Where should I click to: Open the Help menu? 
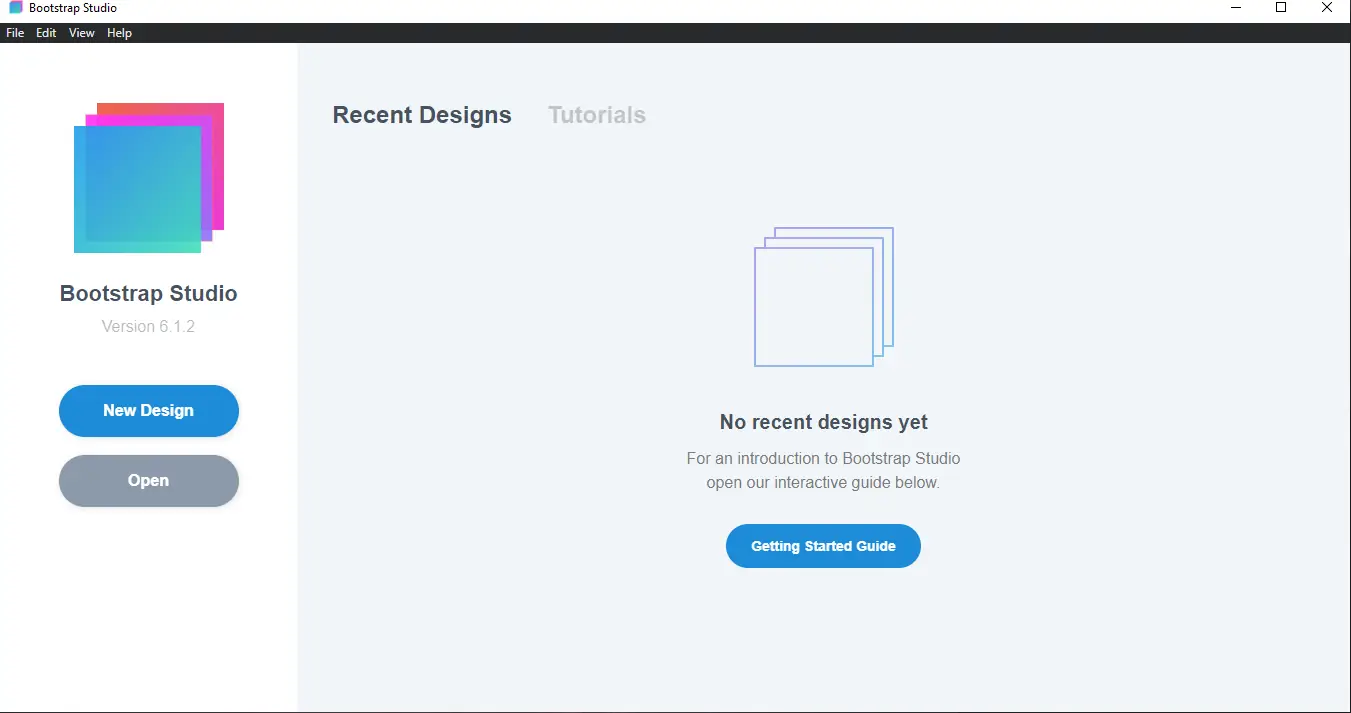click(119, 33)
